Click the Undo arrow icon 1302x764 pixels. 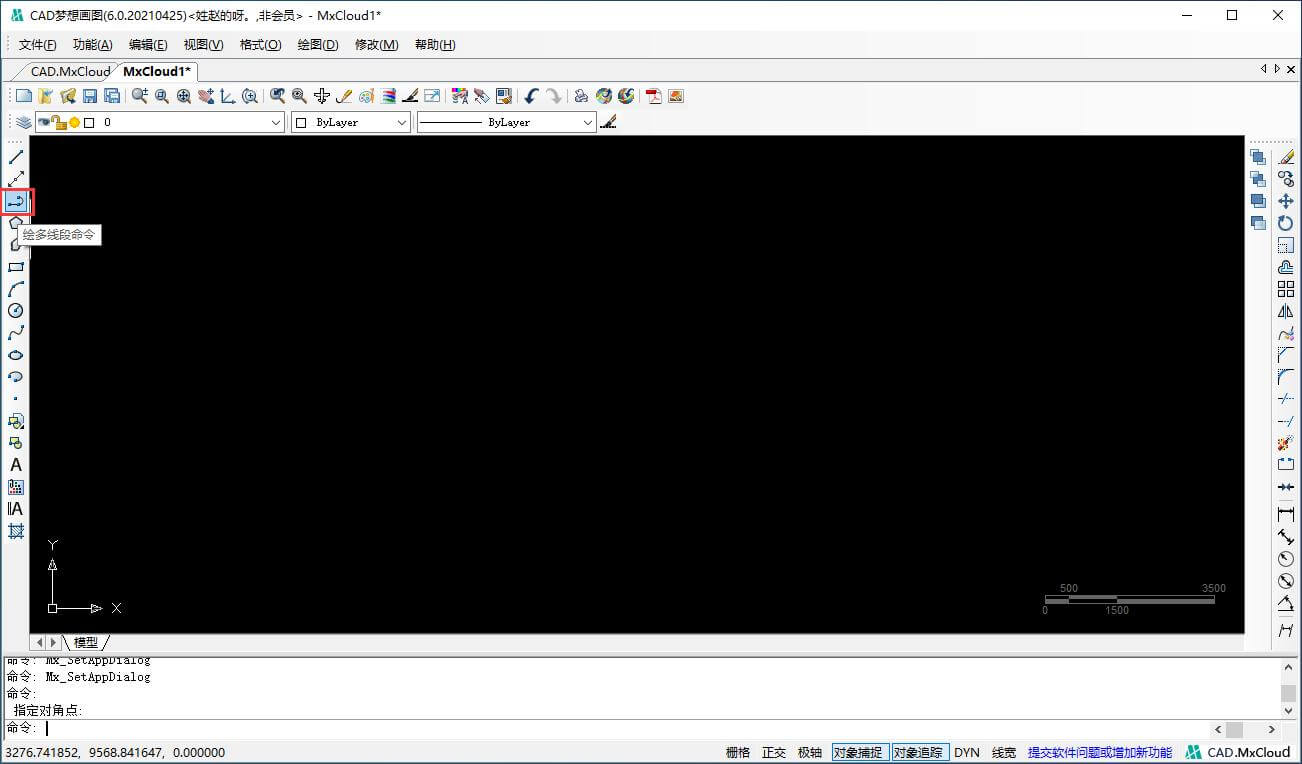(x=531, y=96)
